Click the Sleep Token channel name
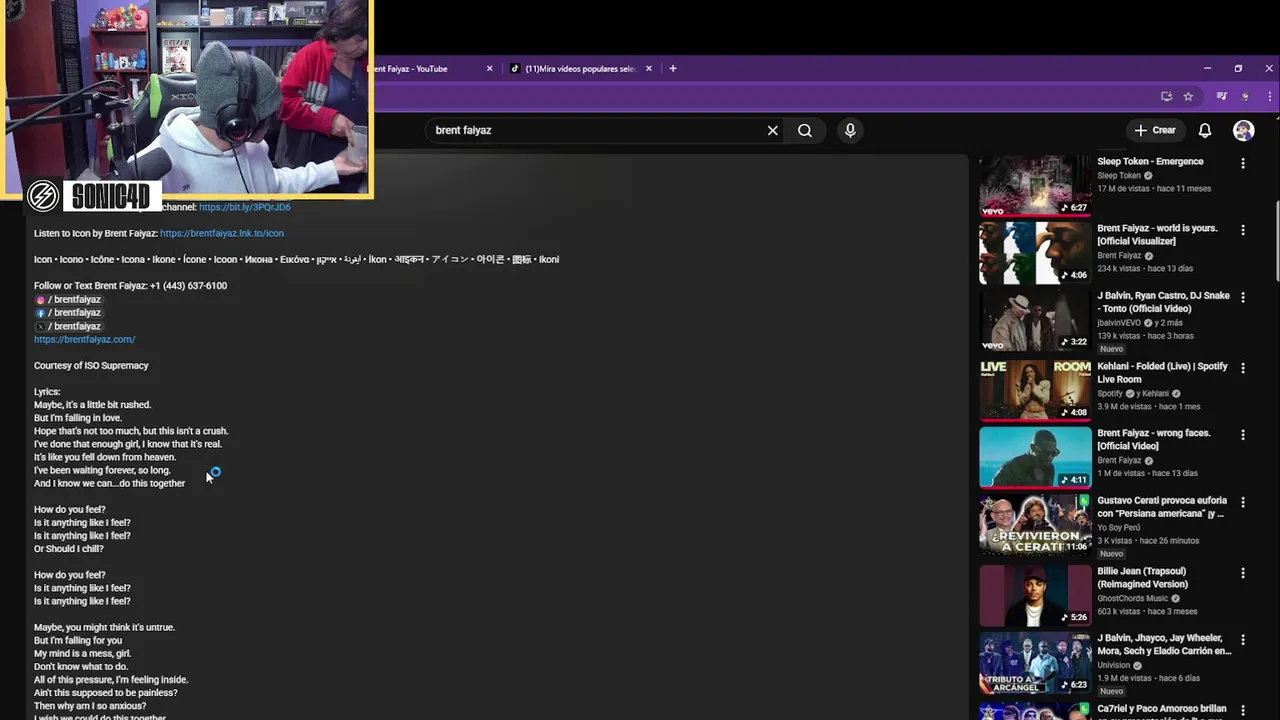The height and width of the screenshot is (720, 1280). (x=1119, y=175)
